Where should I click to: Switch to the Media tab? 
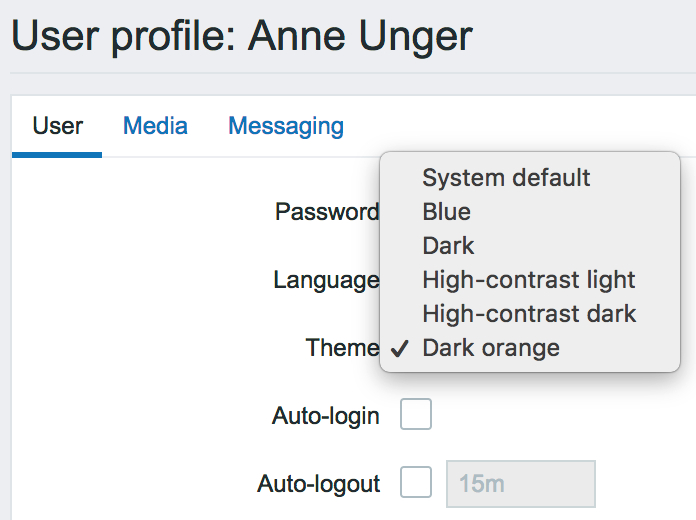click(x=155, y=126)
